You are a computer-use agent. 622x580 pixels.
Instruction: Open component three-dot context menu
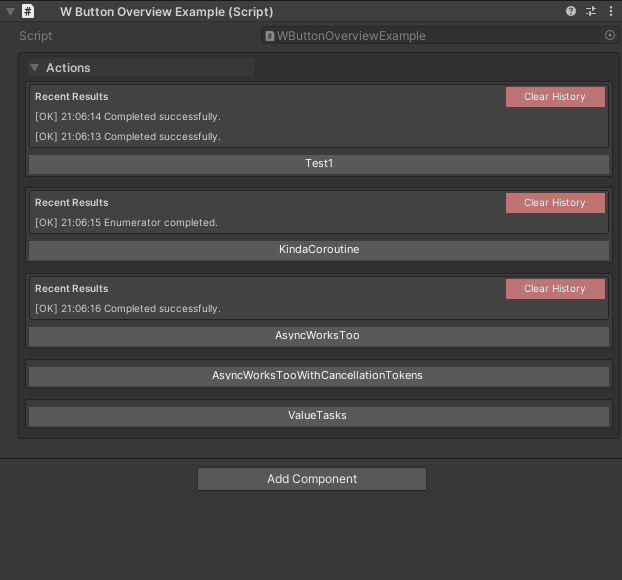pos(610,11)
